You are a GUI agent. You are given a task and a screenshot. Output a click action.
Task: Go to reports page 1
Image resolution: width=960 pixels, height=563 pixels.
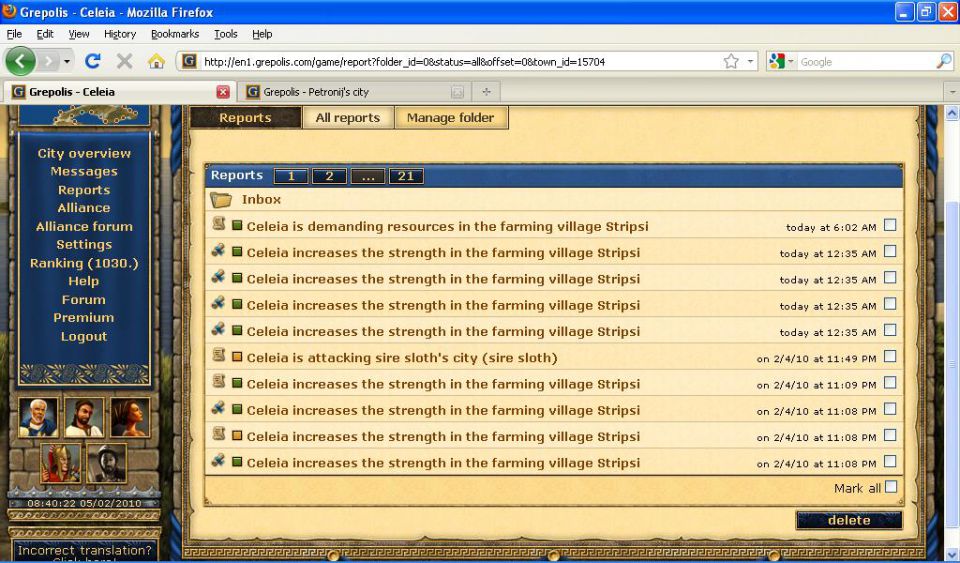[291, 176]
